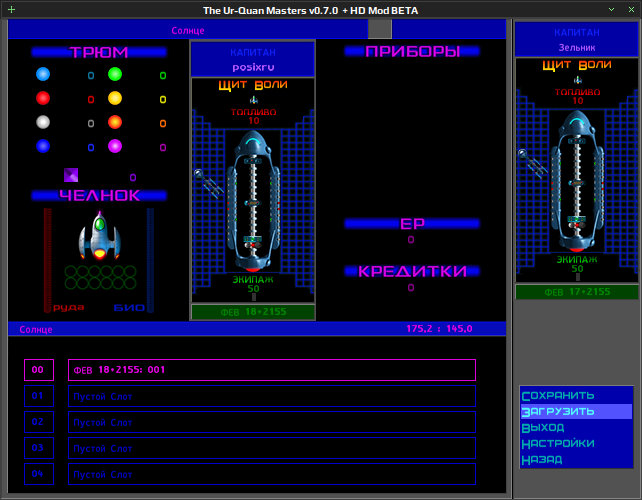Select the light blue mineral orb in cargo

point(43,74)
